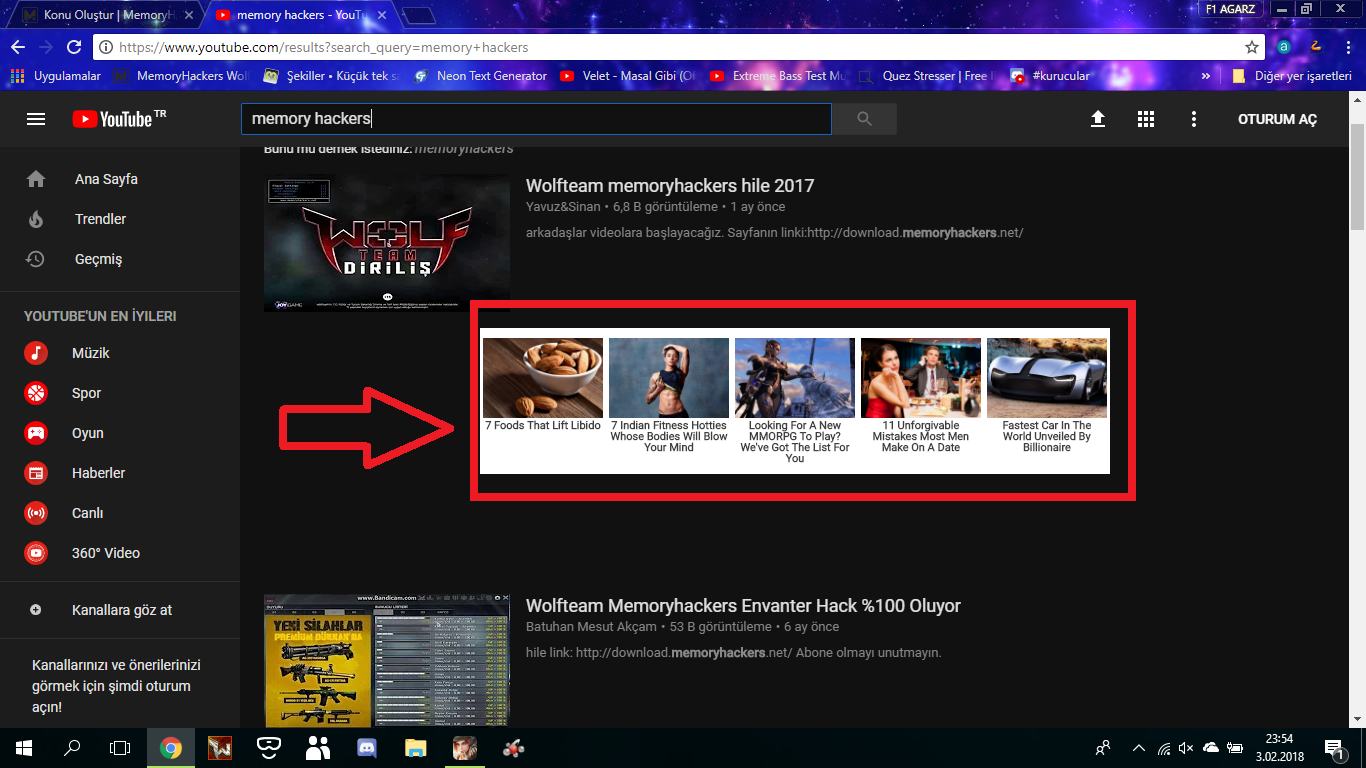Open the Yavuz&Sinan channel link
This screenshot has height=768, width=1366.
point(563,207)
